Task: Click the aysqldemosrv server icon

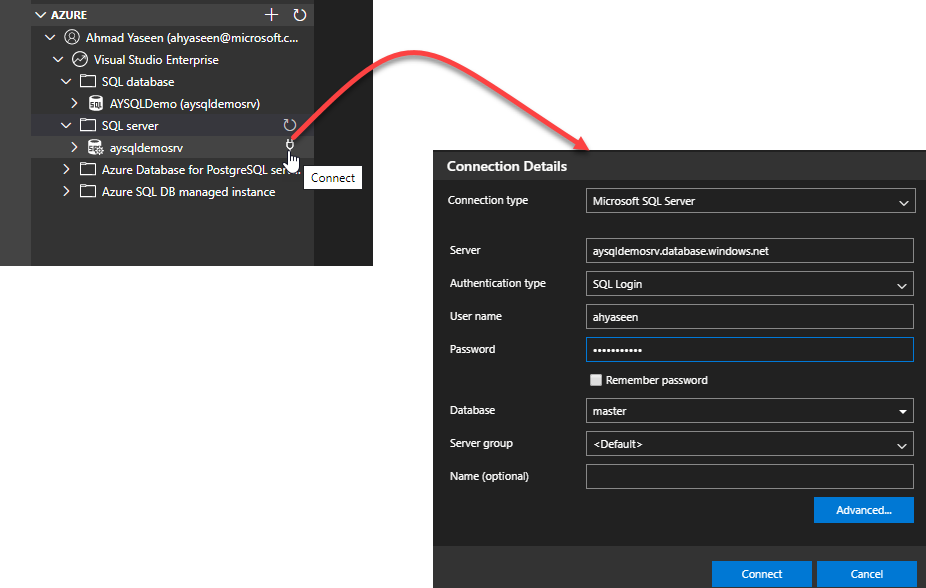Action: (x=96, y=147)
